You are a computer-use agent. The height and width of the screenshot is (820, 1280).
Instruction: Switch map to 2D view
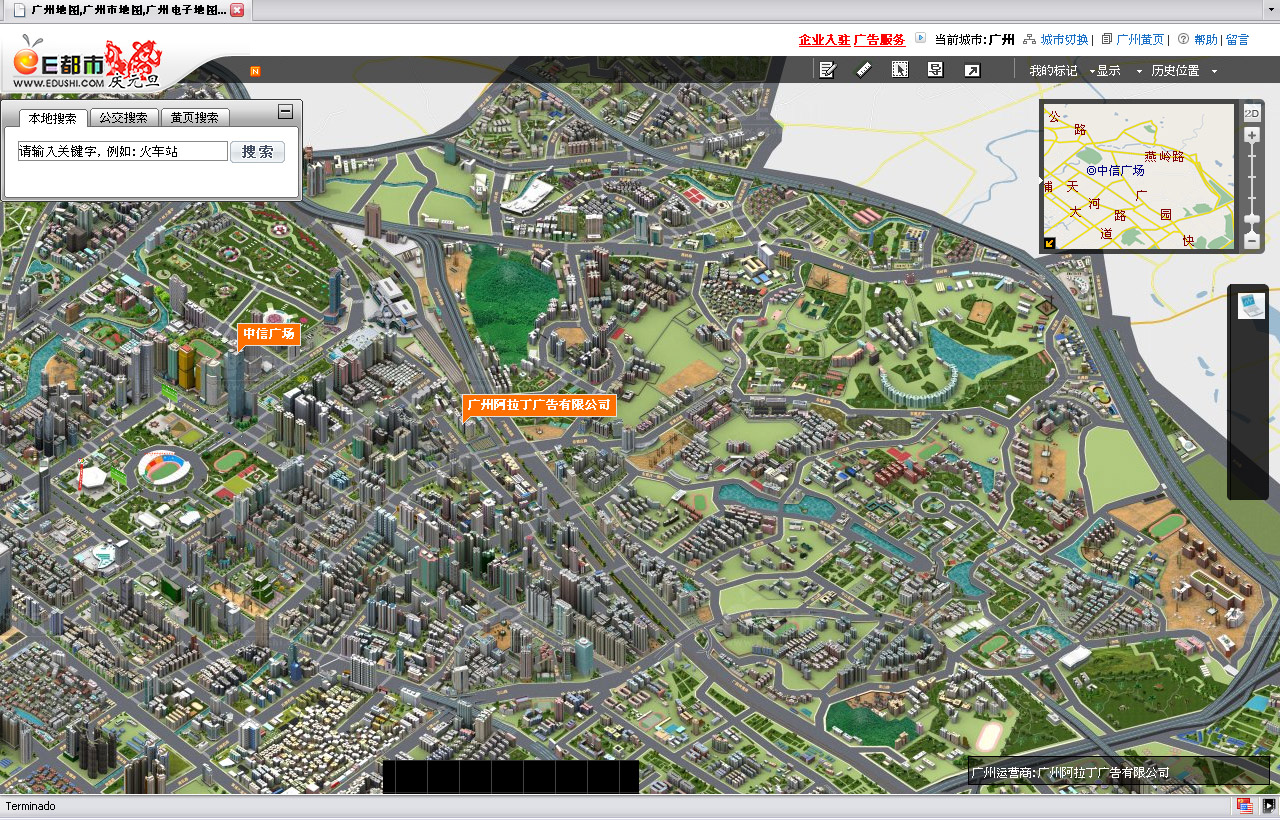[1252, 113]
